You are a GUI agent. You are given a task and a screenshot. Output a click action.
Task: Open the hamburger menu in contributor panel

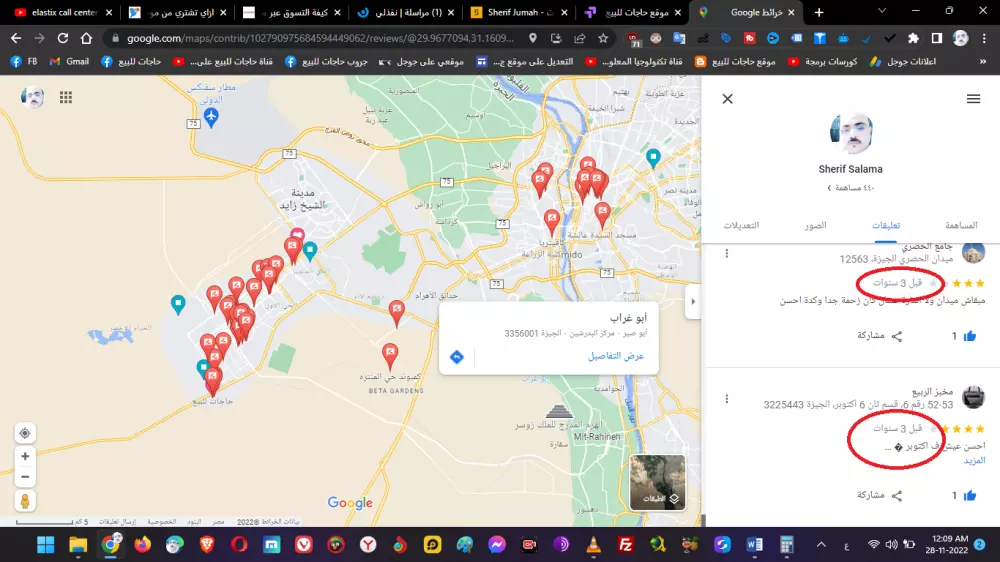coord(973,99)
